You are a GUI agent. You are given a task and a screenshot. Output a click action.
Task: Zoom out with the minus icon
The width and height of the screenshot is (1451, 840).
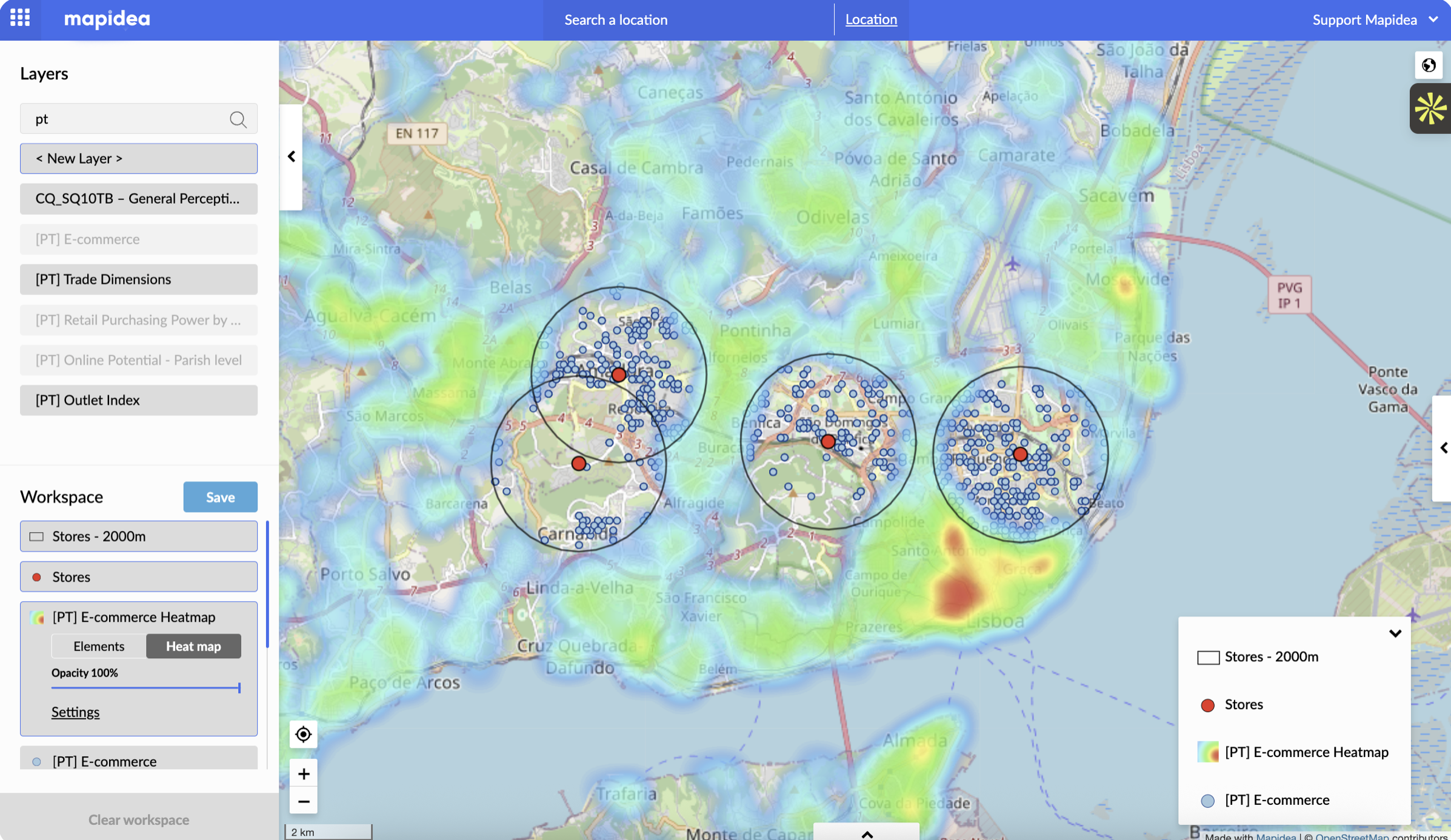(x=303, y=802)
